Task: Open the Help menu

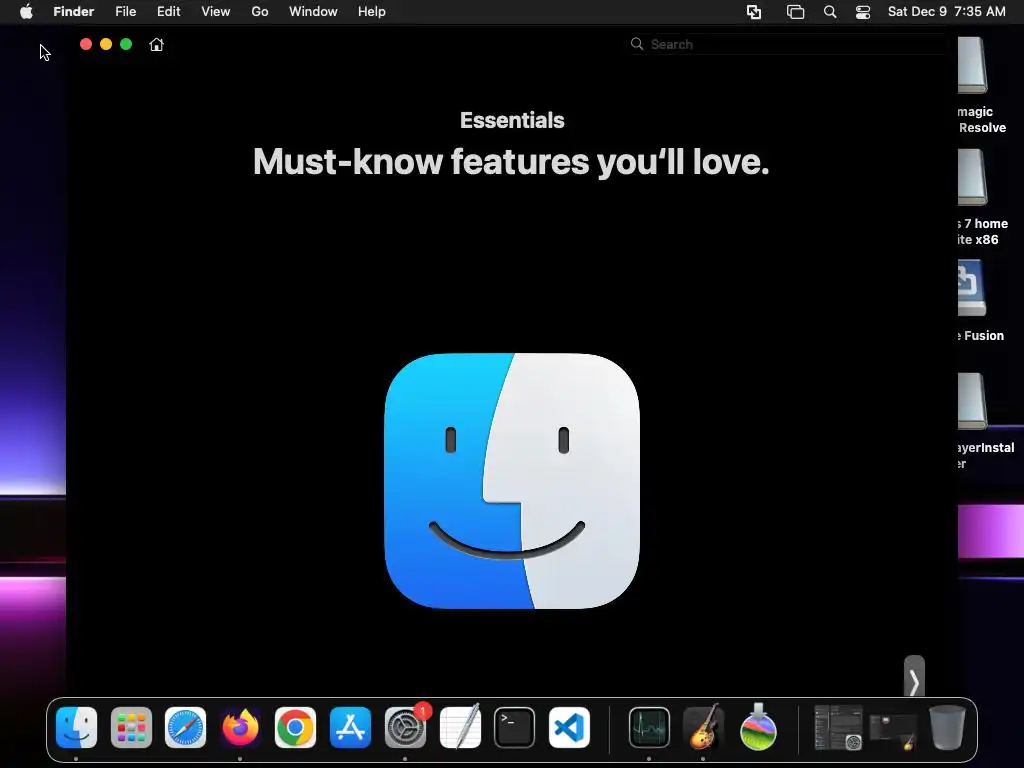Action: (x=372, y=12)
